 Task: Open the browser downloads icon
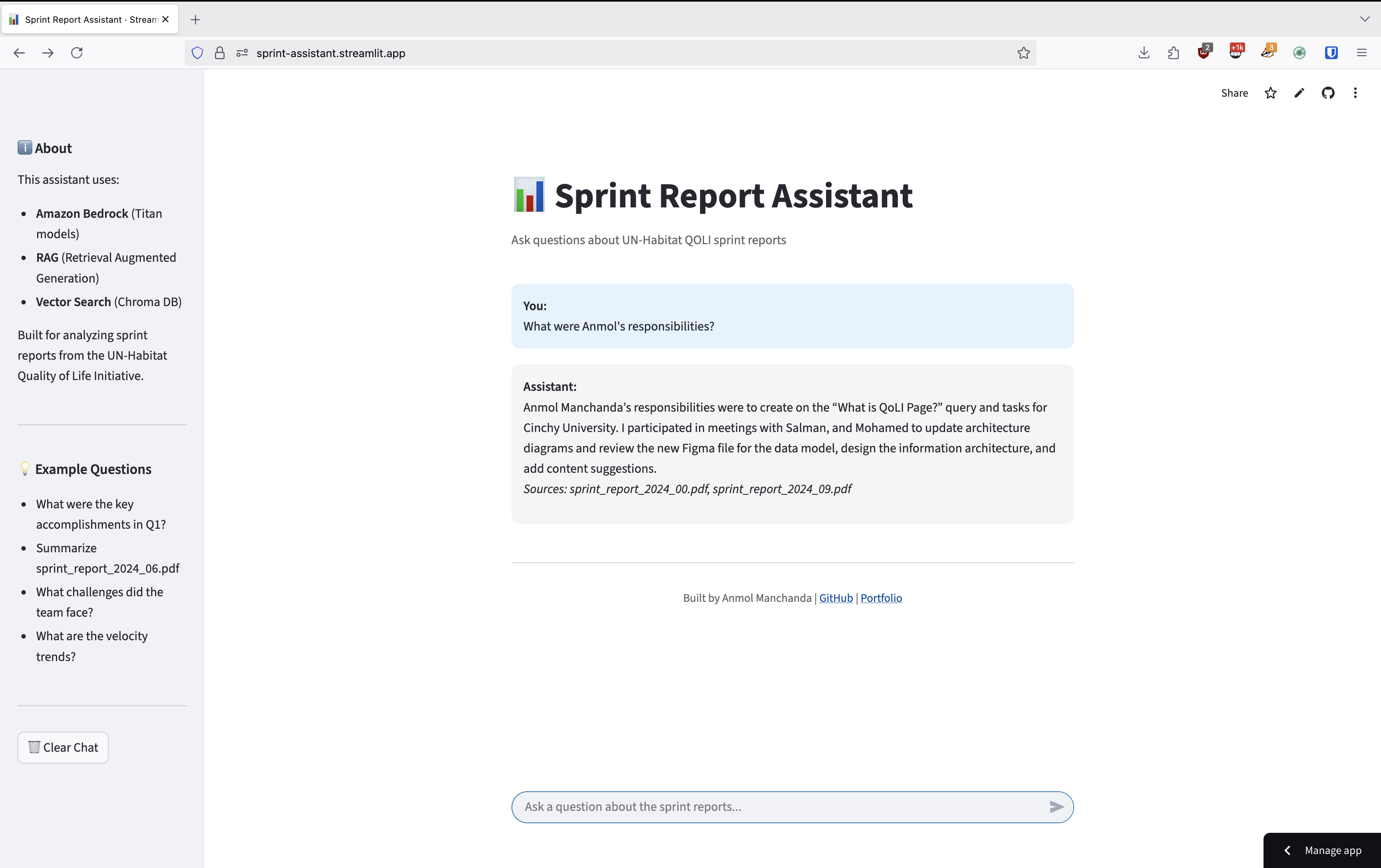[1144, 53]
